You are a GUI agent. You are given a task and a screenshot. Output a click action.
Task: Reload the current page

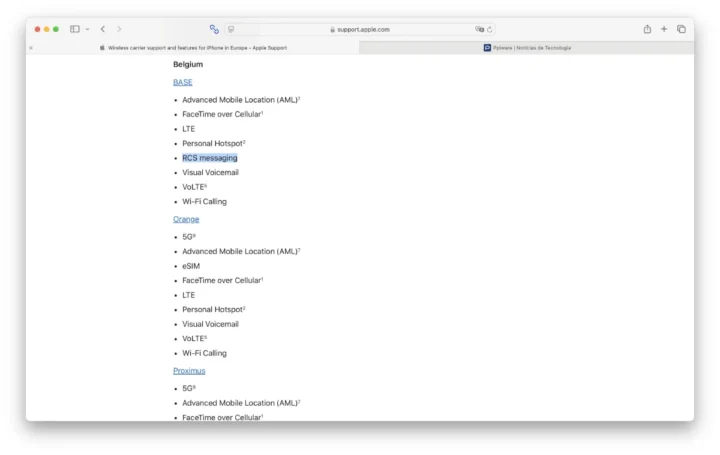click(489, 29)
